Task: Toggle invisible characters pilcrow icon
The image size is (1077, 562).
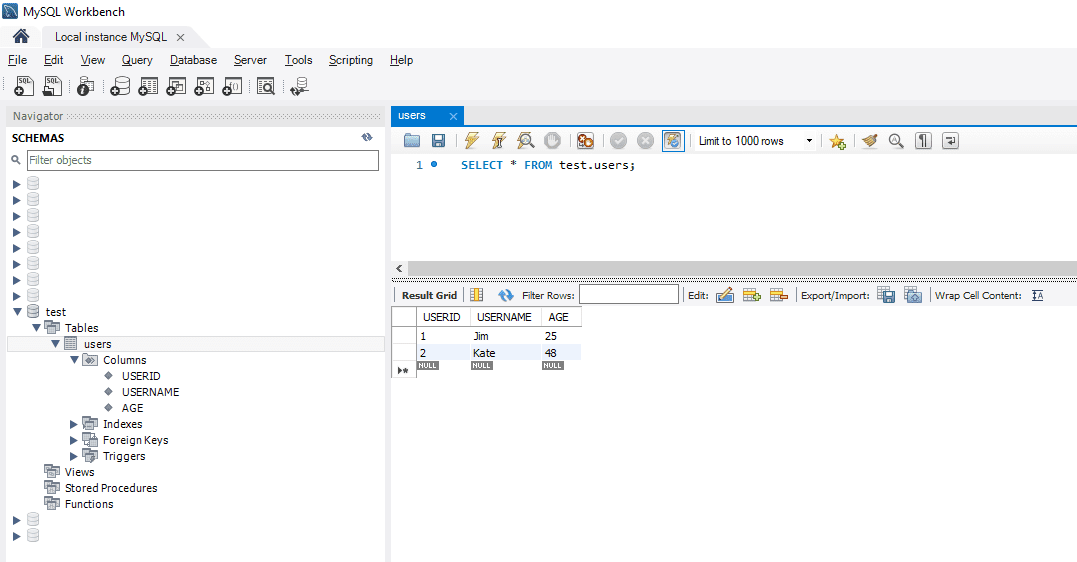Action: coord(923,141)
